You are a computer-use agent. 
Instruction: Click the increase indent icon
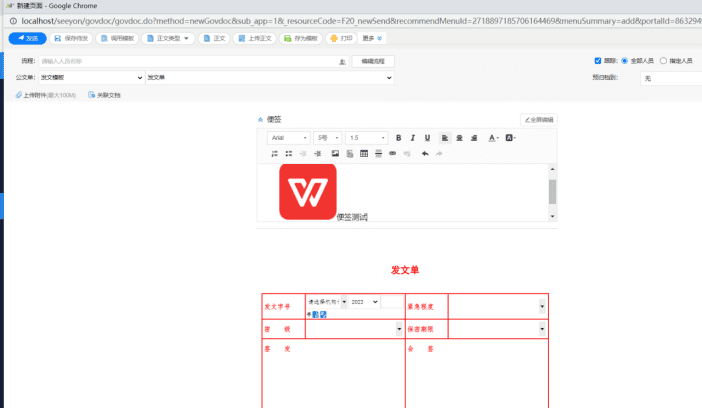tap(317, 154)
